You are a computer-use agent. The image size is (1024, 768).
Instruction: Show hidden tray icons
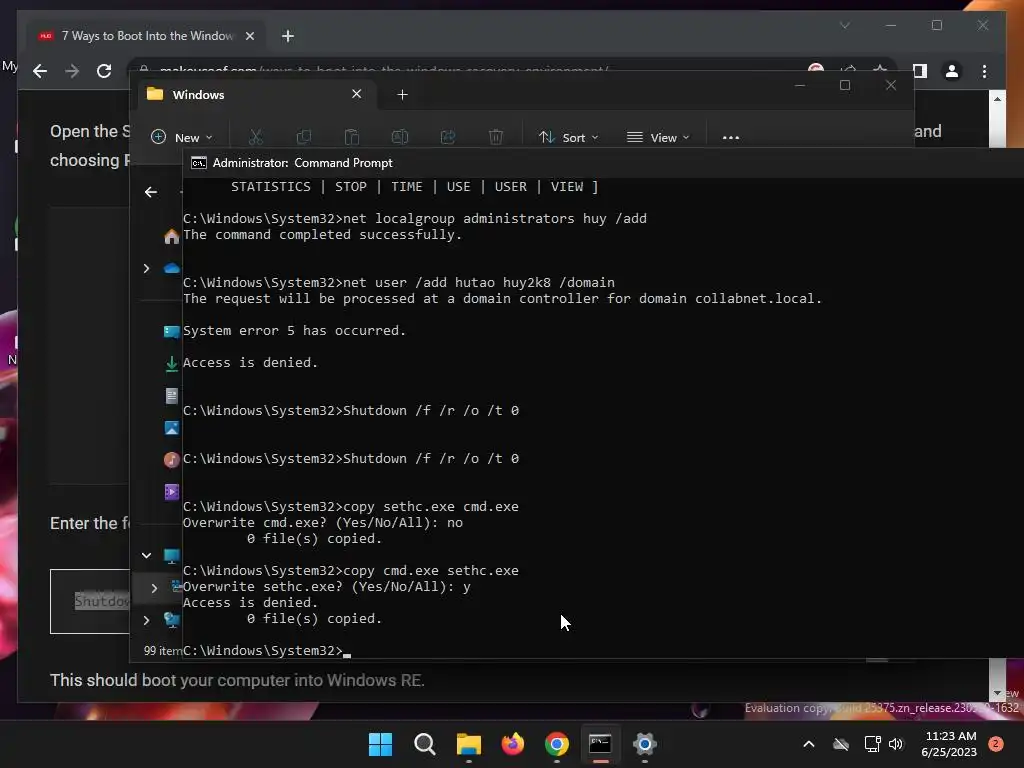808,744
